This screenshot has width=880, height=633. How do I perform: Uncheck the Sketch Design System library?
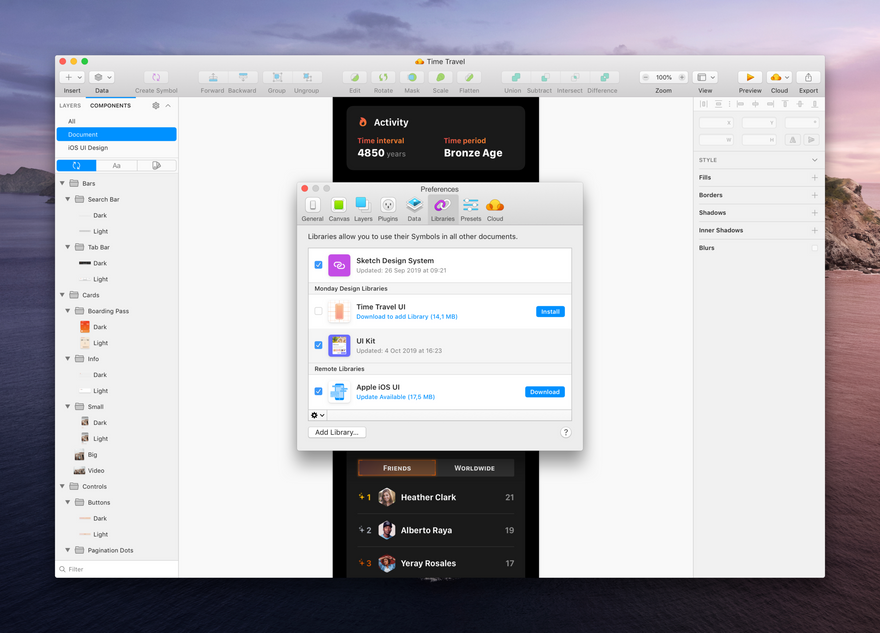pos(318,265)
